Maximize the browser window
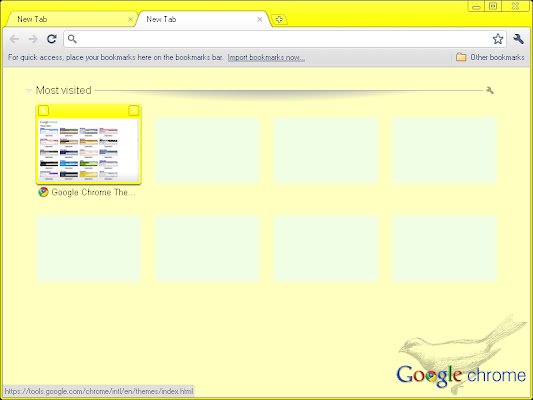Screen dimensions: 533x400 493,6
